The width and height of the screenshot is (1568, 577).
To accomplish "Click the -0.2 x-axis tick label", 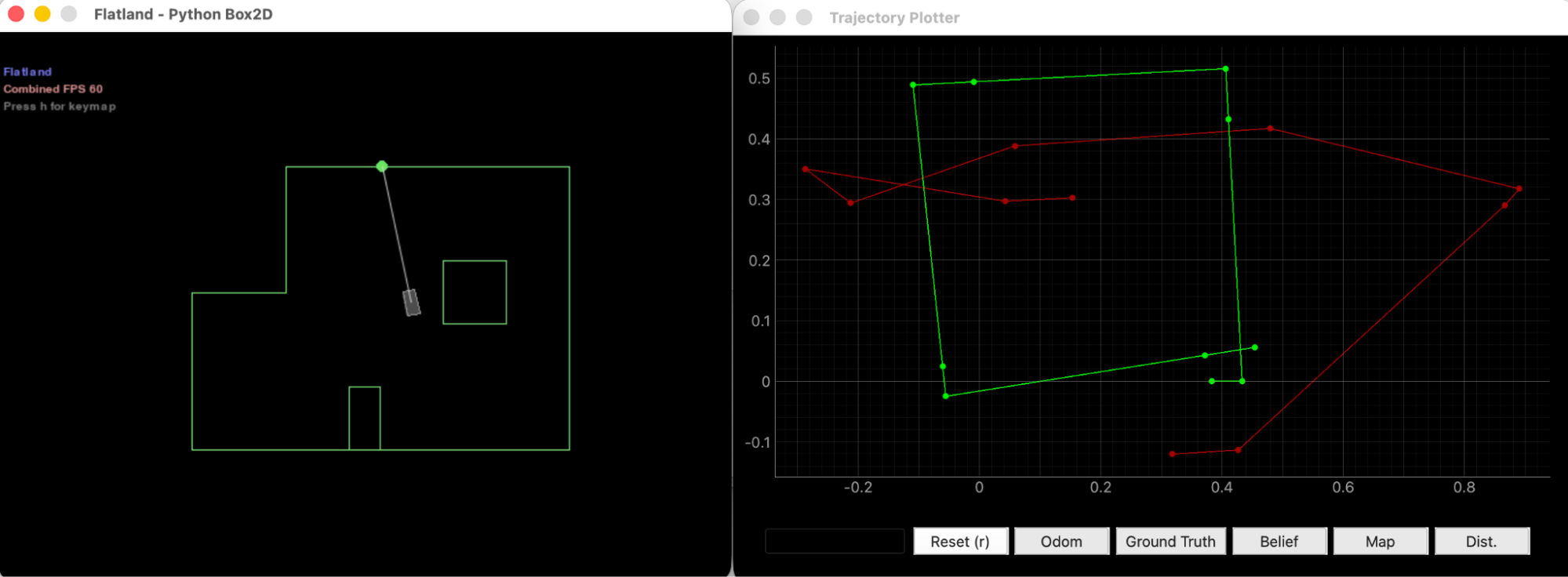I will pos(857,487).
